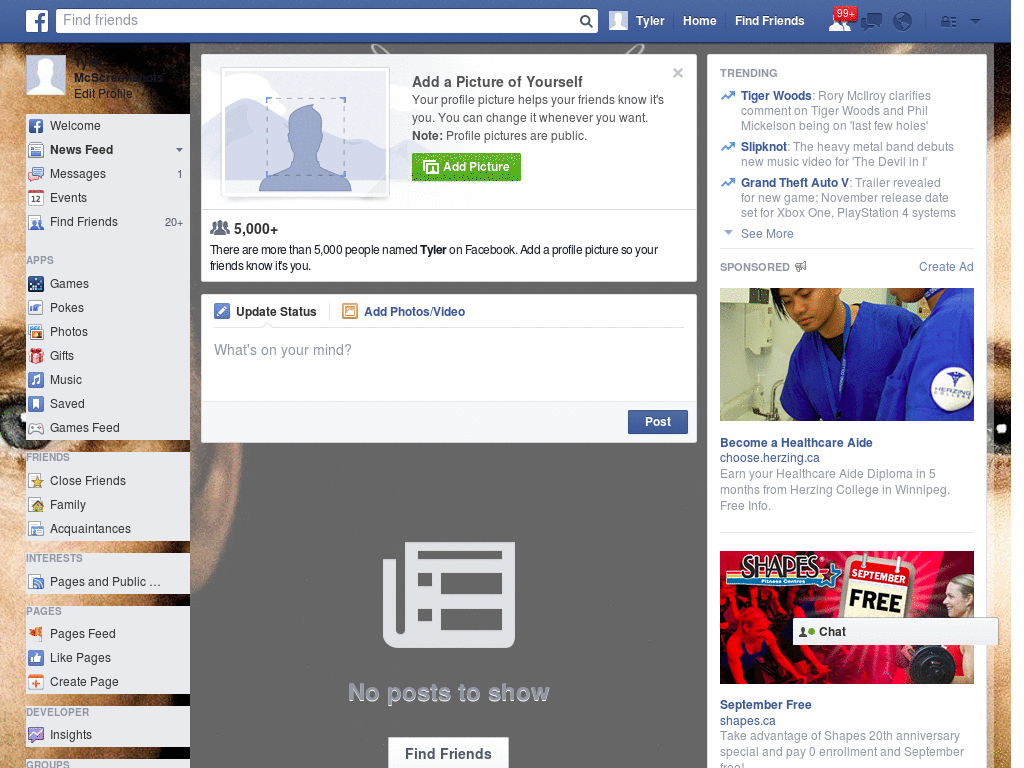Open Become a Healthcare Aide ad link
Image resolution: width=1024 pixels, height=768 pixels.
click(796, 443)
